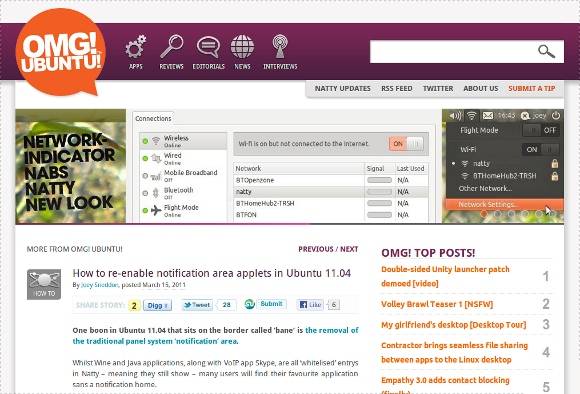580x394 pixels.
Task: Select the BTHomeHub2-TRSH table row
Action: tap(331, 203)
